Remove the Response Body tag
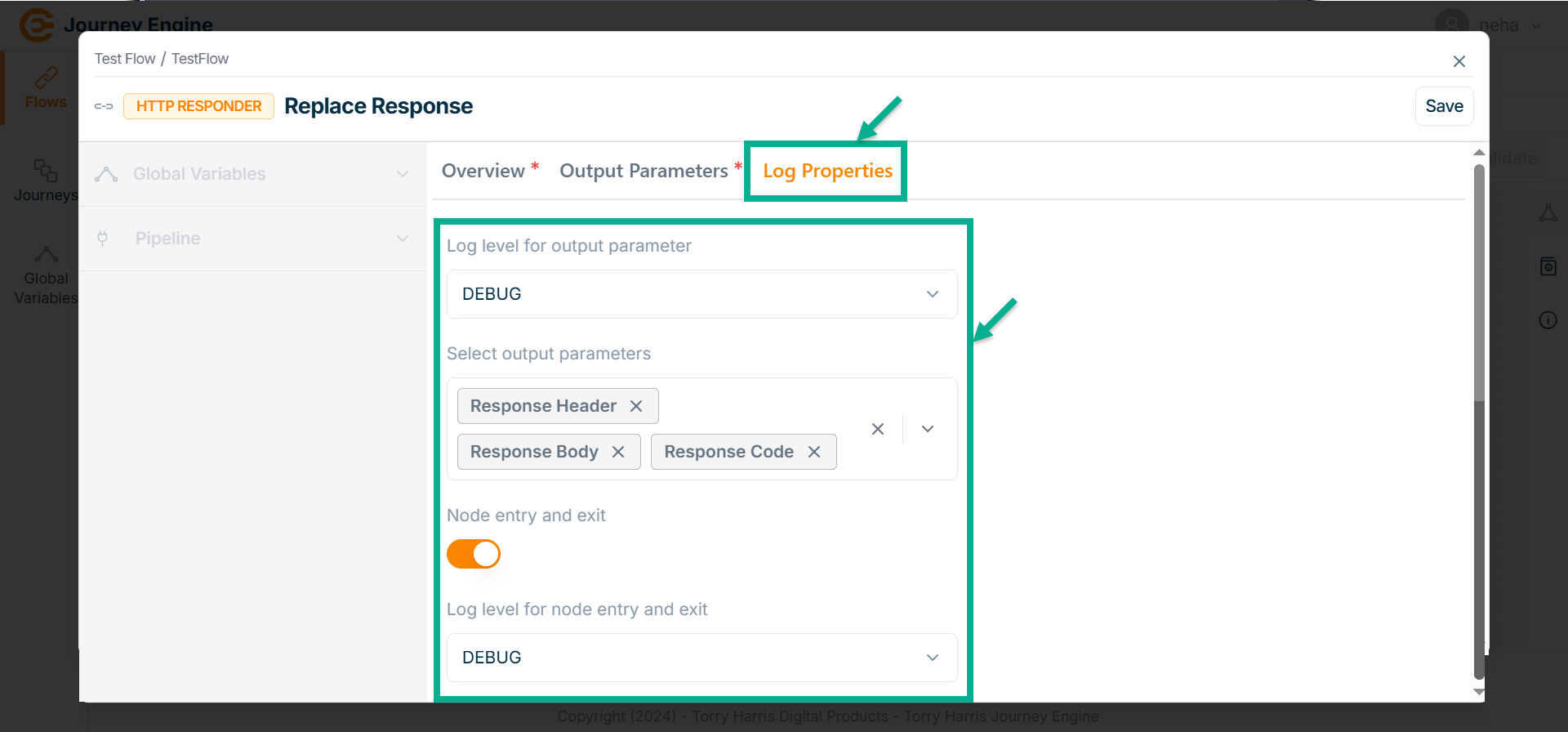The height and width of the screenshot is (732, 1568). (618, 452)
